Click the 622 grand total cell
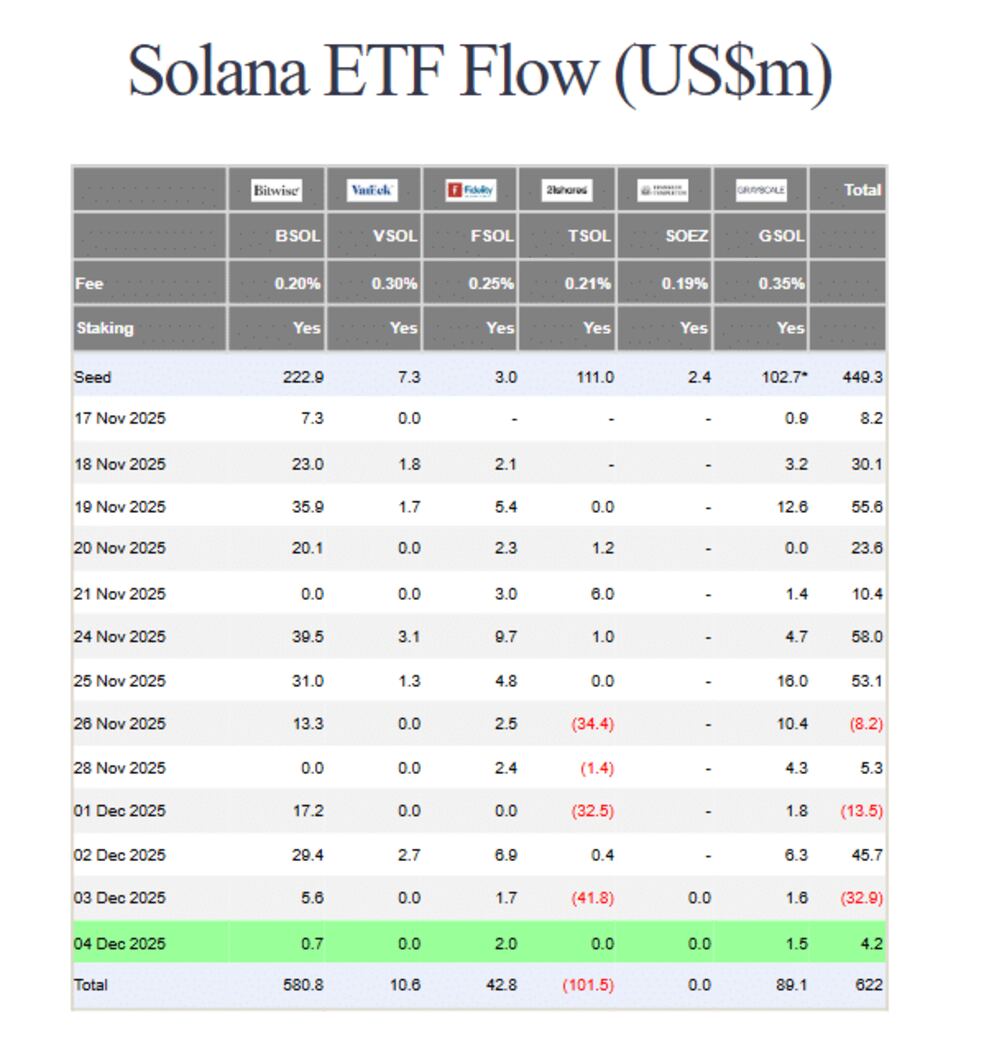 (869, 985)
